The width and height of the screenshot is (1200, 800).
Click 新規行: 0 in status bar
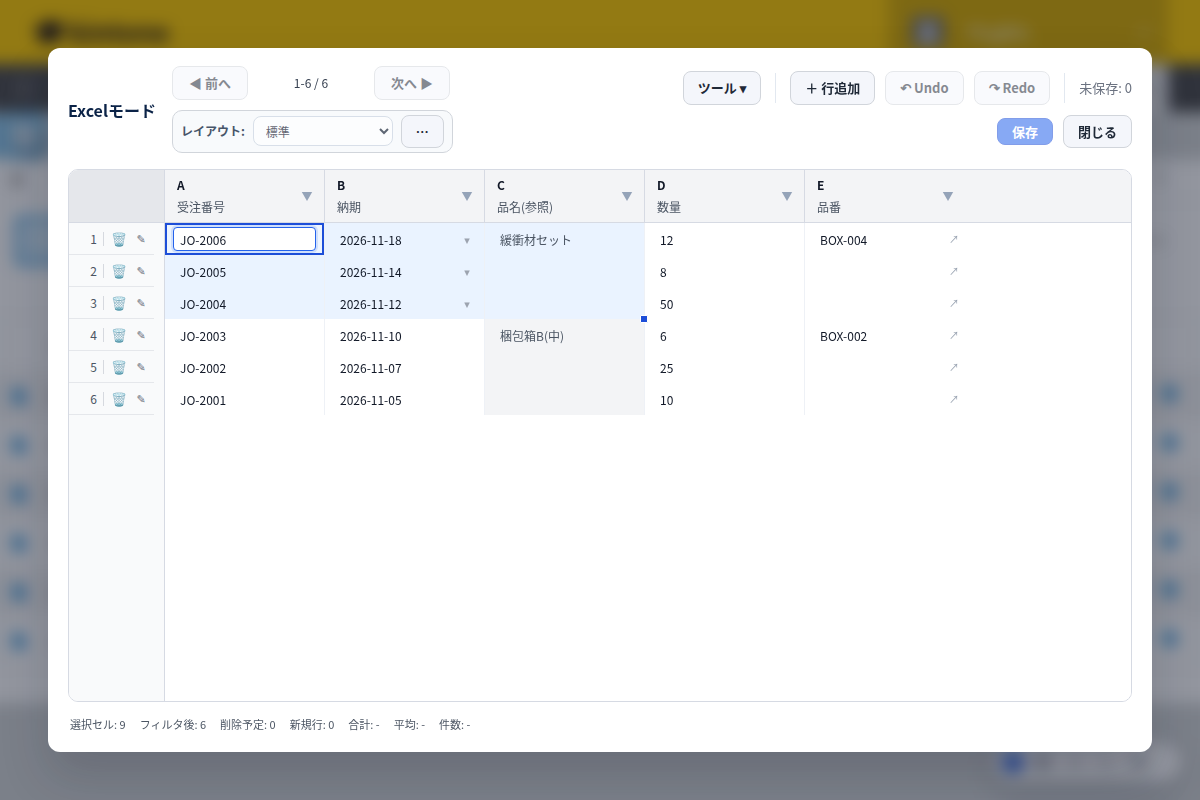312,724
